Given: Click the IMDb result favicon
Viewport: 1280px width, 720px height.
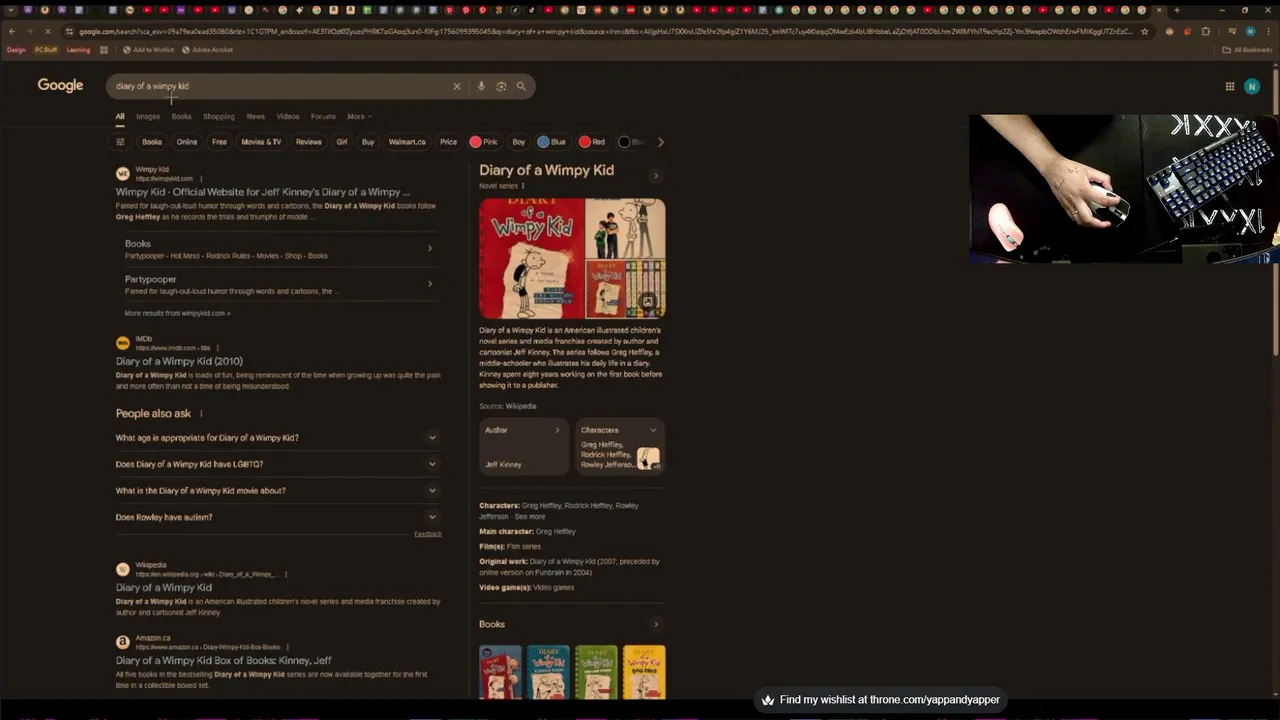Looking at the screenshot, I should [123, 343].
